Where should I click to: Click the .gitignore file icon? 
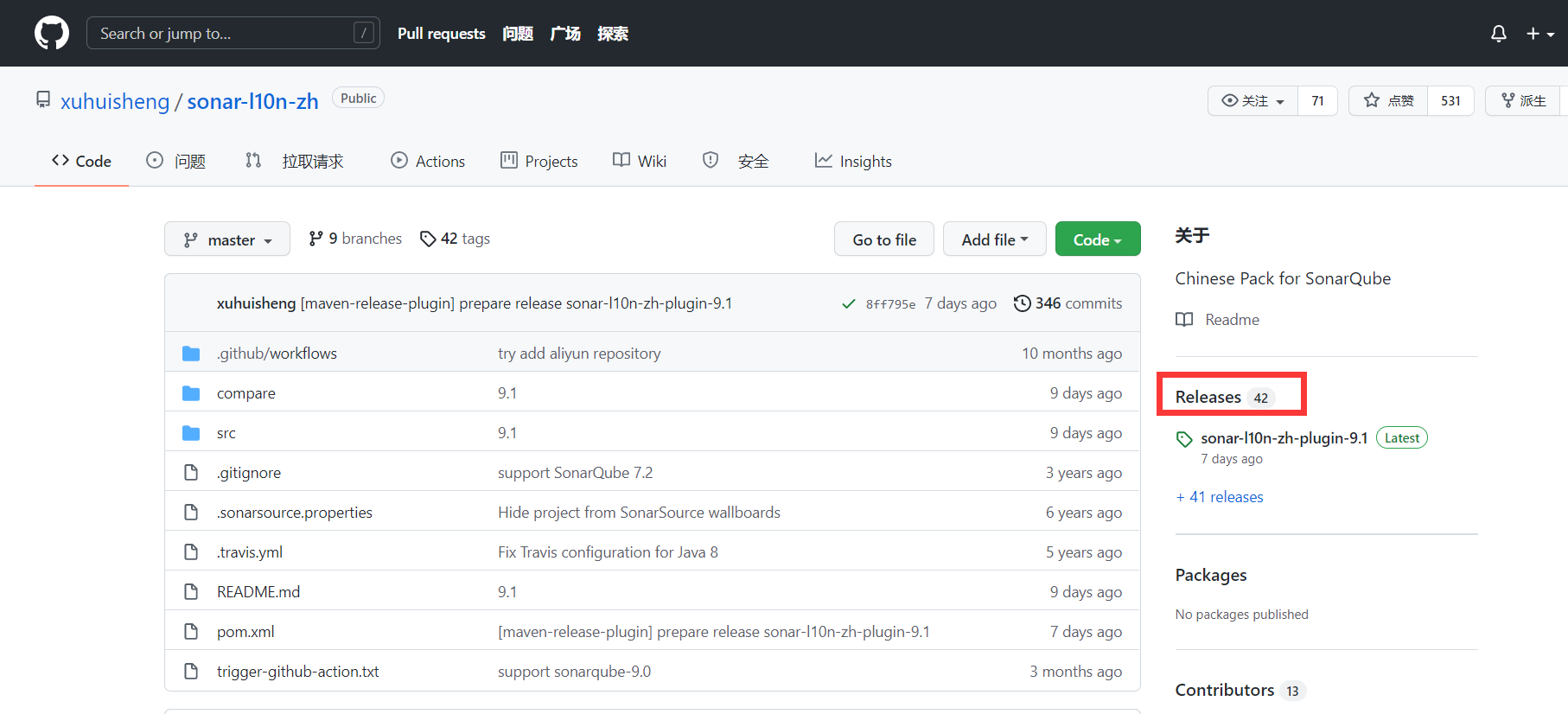coord(191,473)
